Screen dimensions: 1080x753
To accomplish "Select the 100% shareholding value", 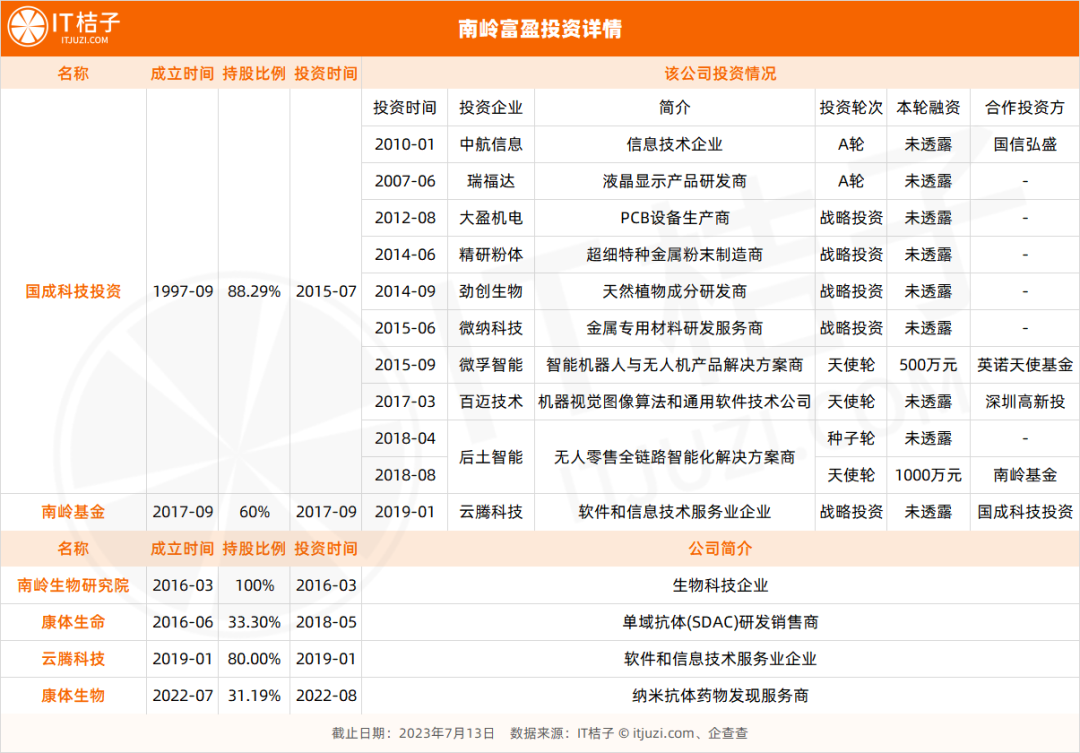I will [x=254, y=586].
